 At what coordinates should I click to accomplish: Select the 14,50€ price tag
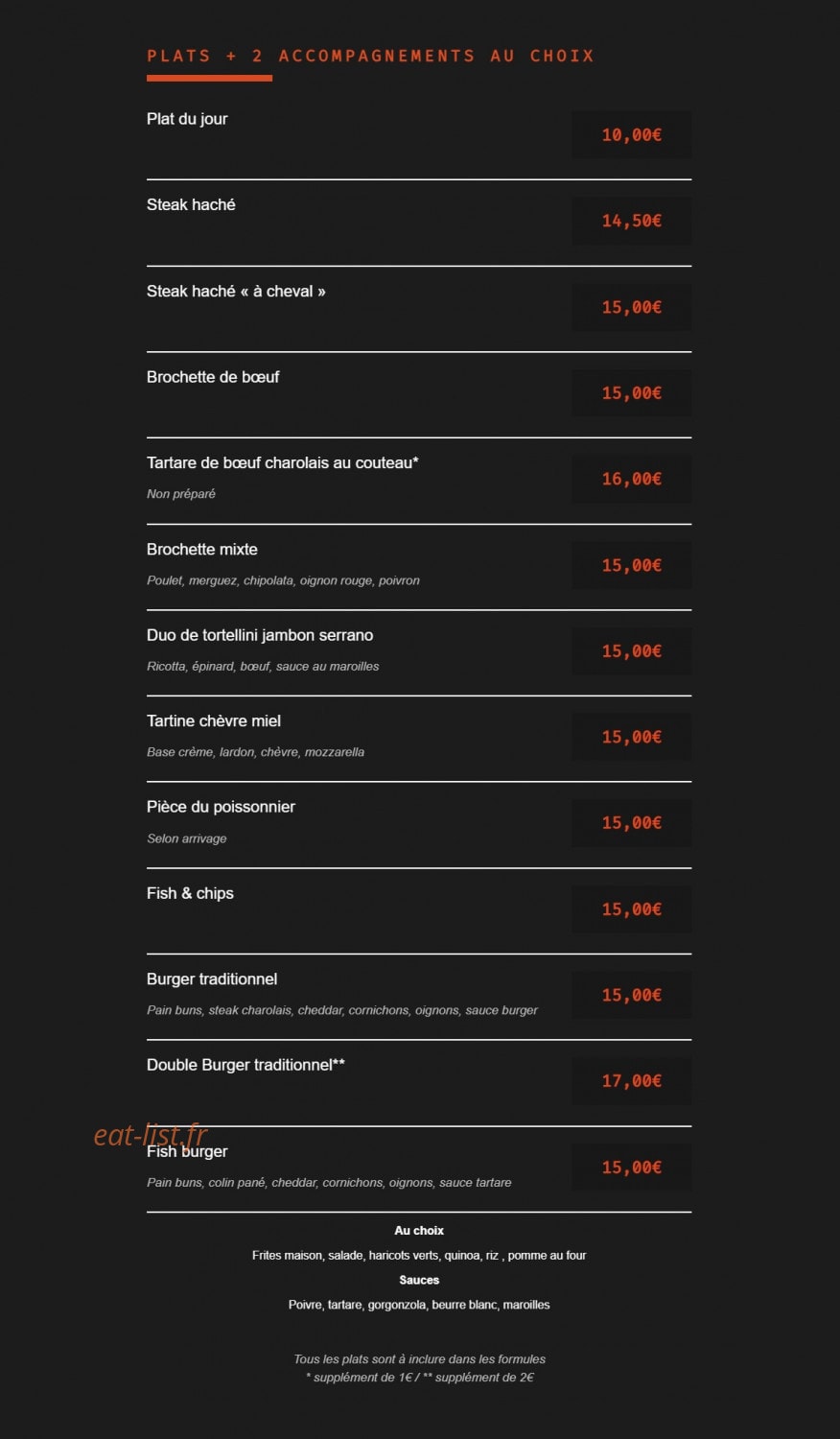pos(631,221)
